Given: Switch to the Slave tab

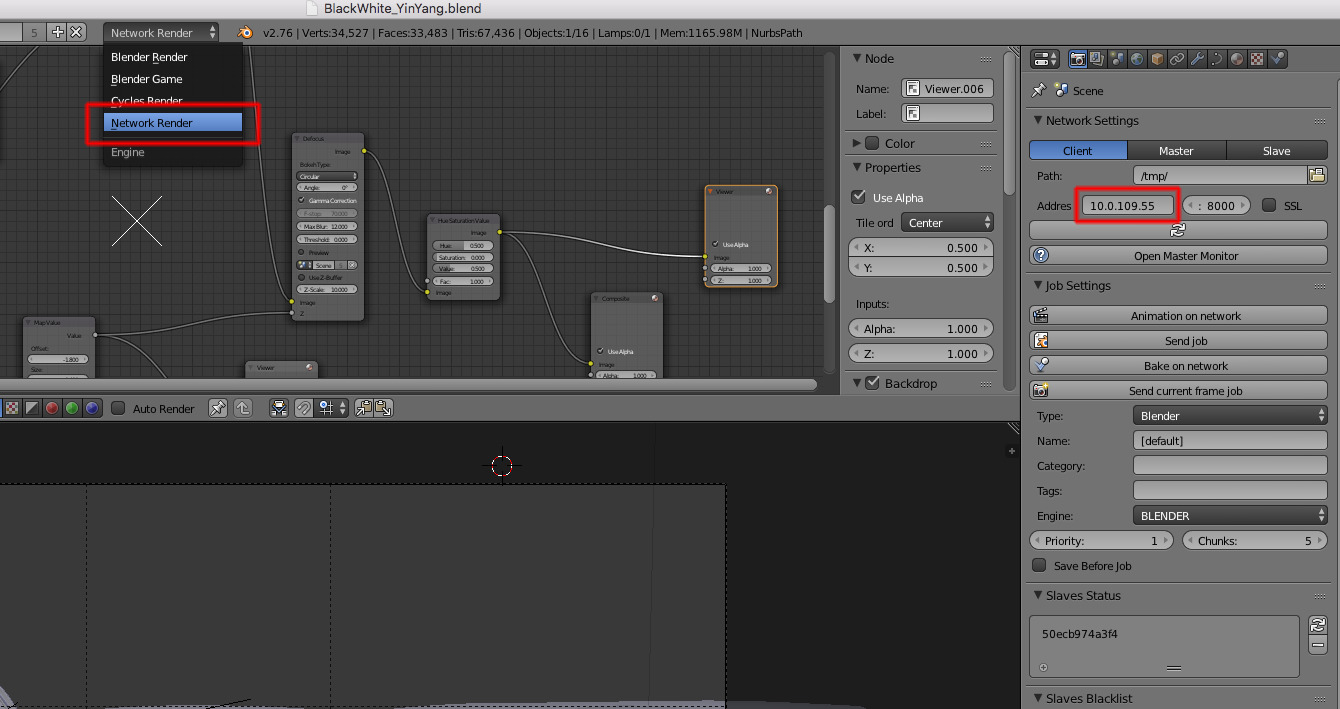Looking at the screenshot, I should (1276, 151).
